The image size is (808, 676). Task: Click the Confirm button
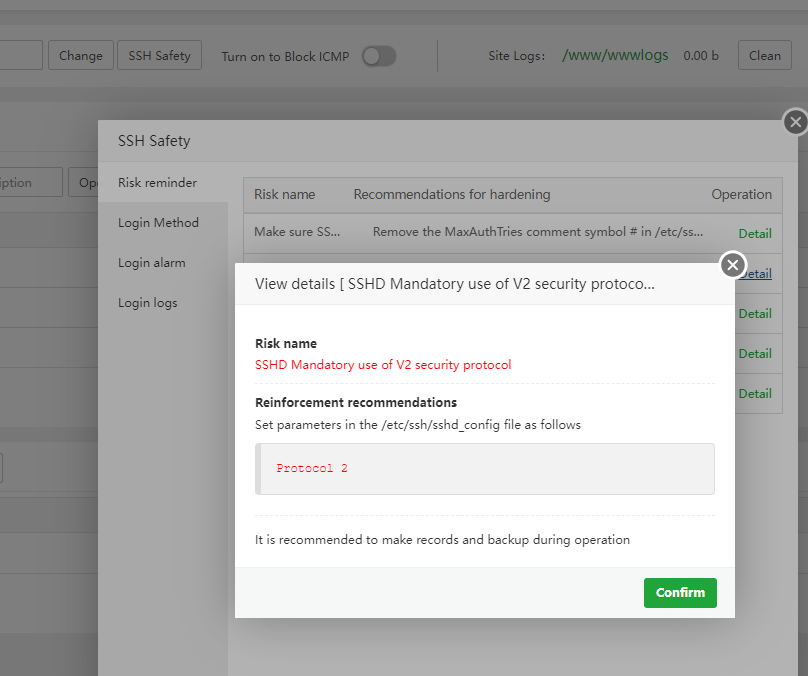(x=680, y=592)
